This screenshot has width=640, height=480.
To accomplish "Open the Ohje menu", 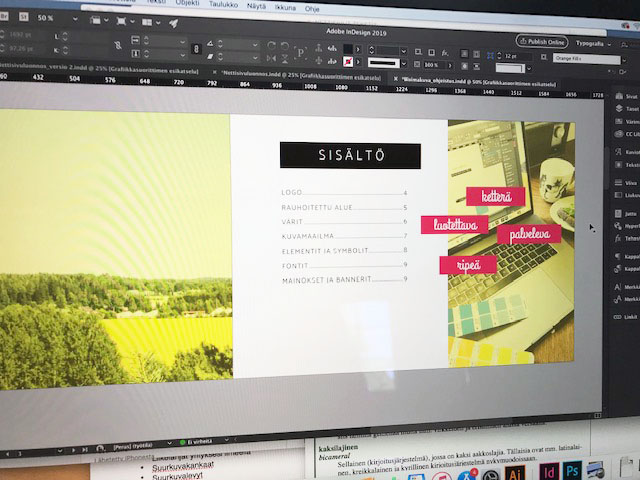I will tap(312, 9).
